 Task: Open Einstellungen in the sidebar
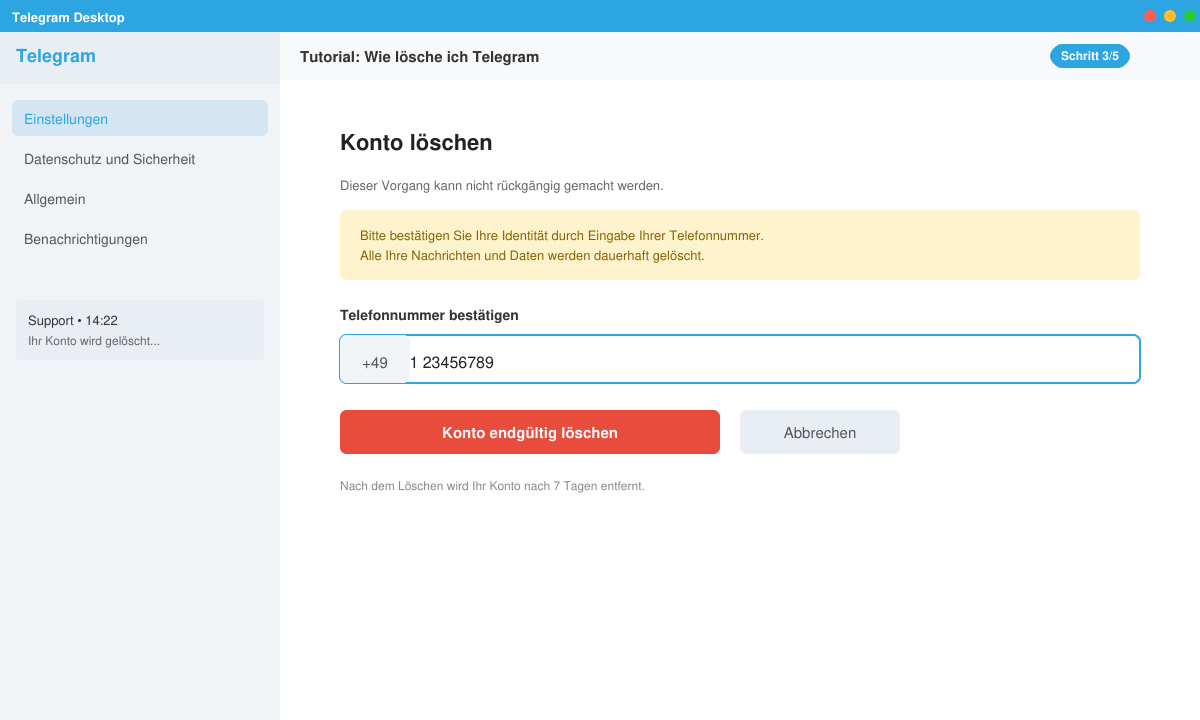[x=140, y=118]
